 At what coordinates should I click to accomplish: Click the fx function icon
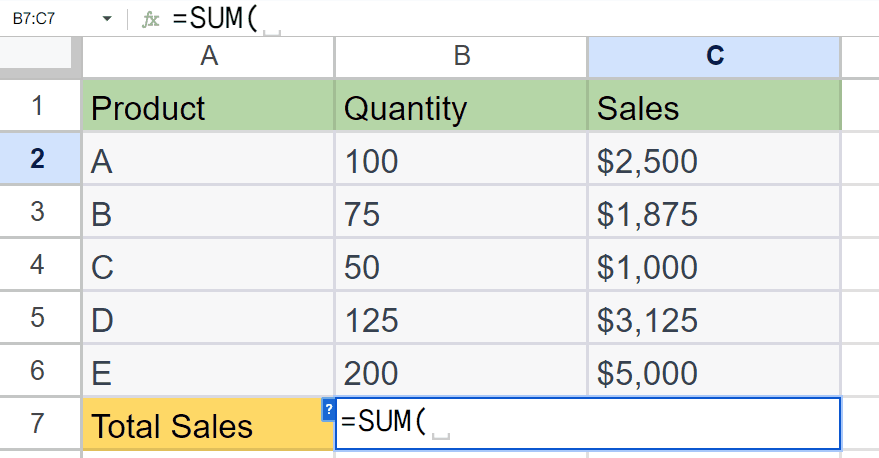[150, 20]
